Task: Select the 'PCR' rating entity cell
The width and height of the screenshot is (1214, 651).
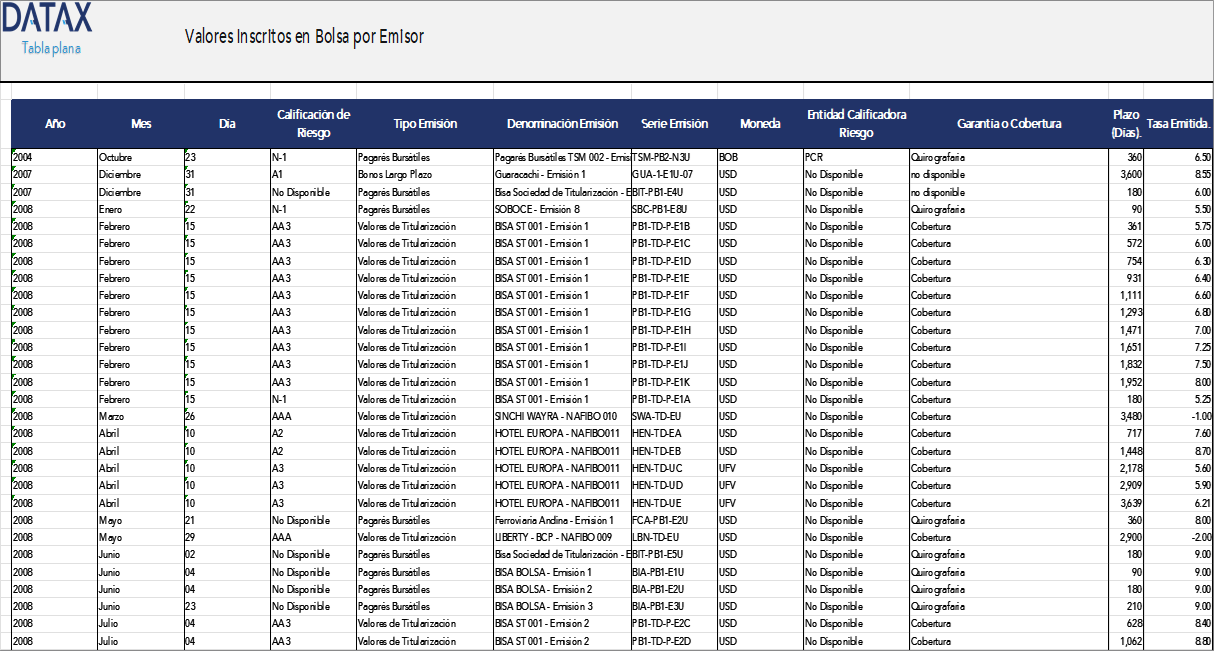Action: (x=813, y=157)
